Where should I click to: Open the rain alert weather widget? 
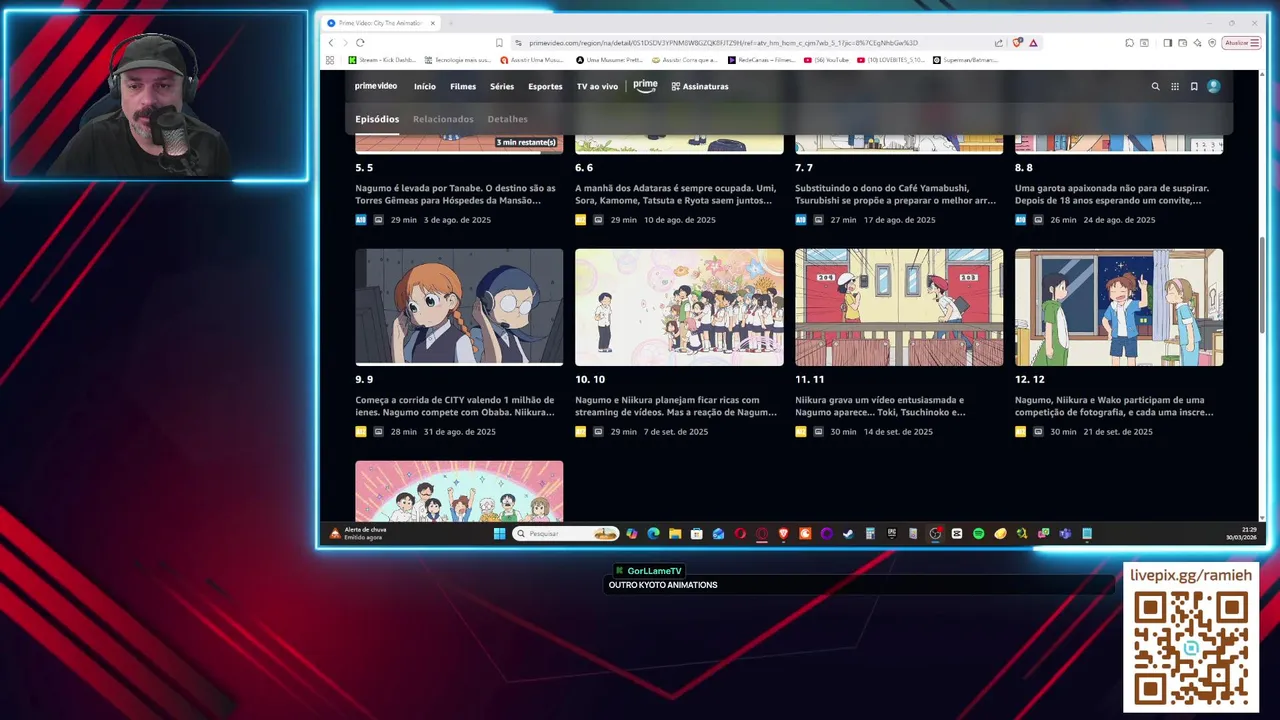click(x=358, y=534)
